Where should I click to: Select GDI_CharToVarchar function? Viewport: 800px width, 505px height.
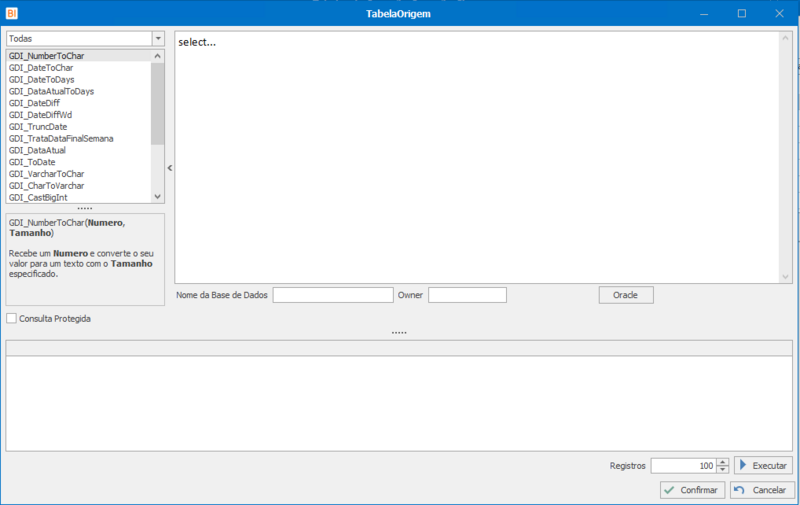tap(80, 186)
